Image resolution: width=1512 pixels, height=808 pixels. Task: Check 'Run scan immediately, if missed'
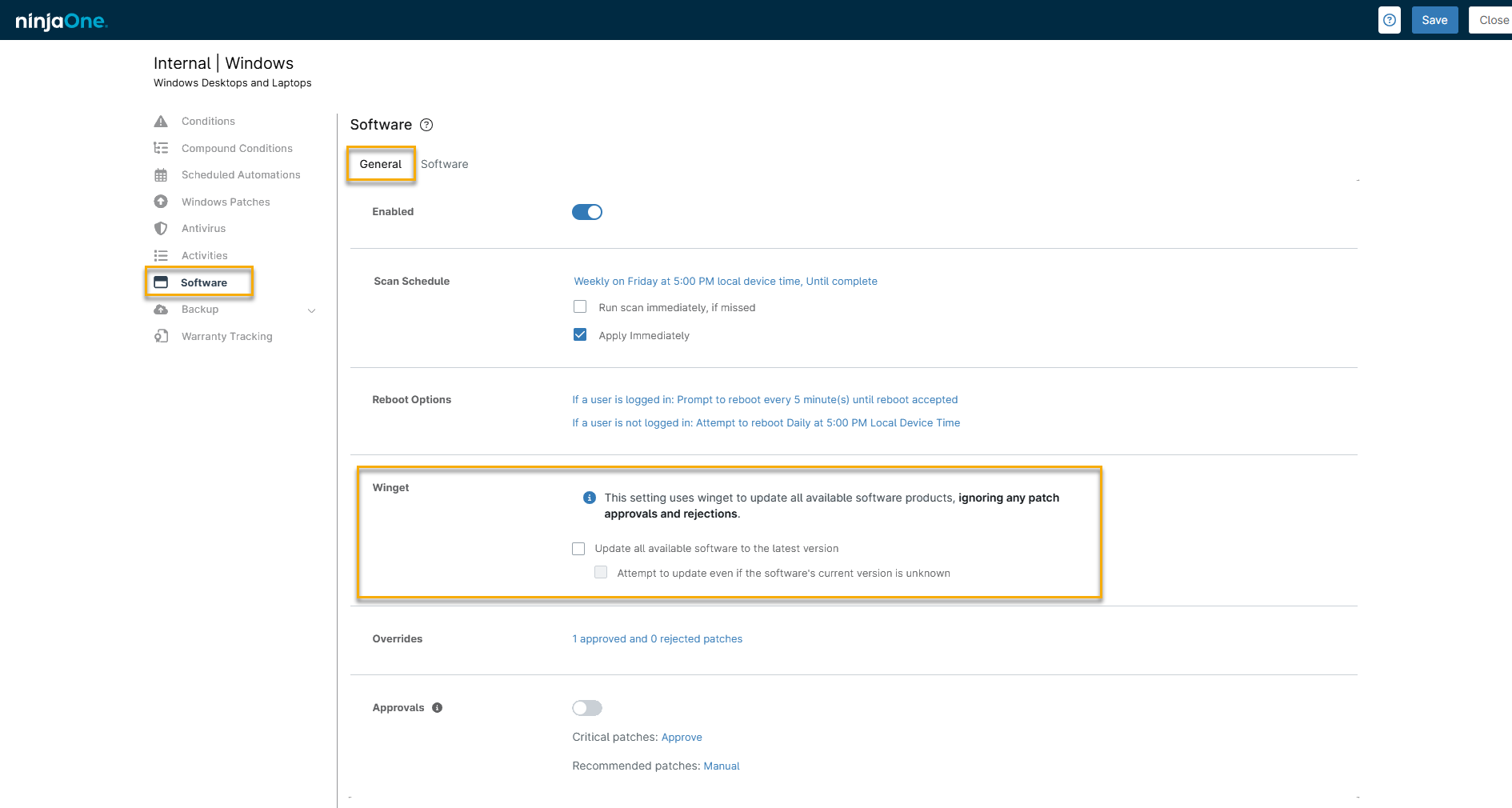click(x=580, y=307)
